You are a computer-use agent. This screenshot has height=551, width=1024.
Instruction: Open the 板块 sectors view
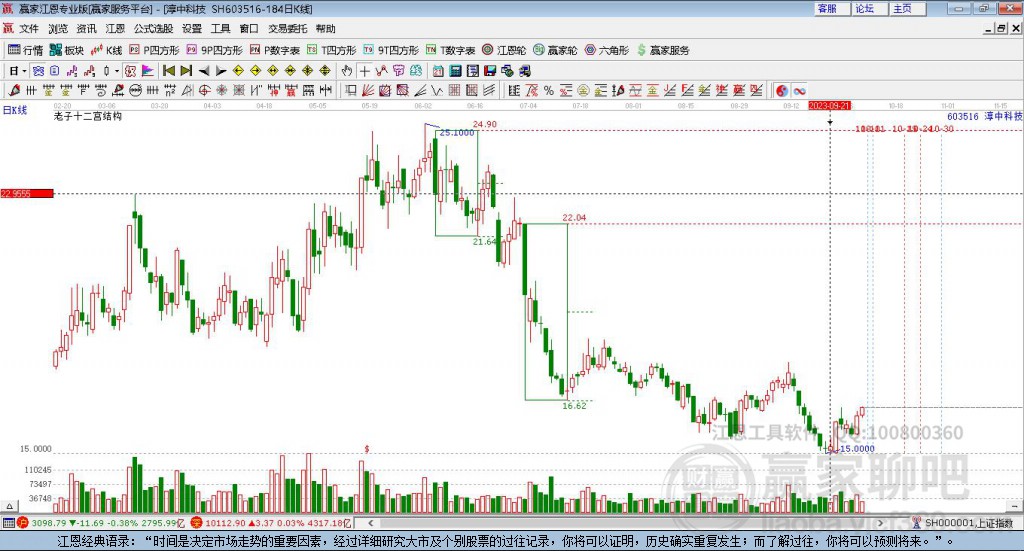(67, 50)
